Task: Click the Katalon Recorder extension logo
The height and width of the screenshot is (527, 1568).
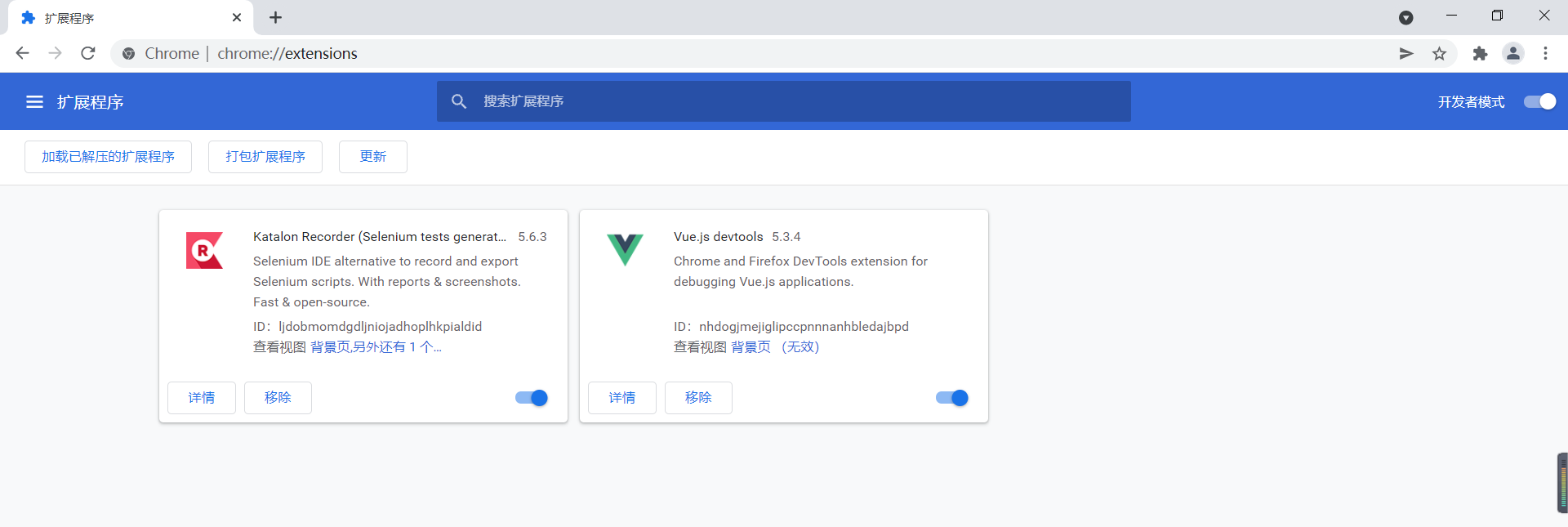Action: coord(204,251)
